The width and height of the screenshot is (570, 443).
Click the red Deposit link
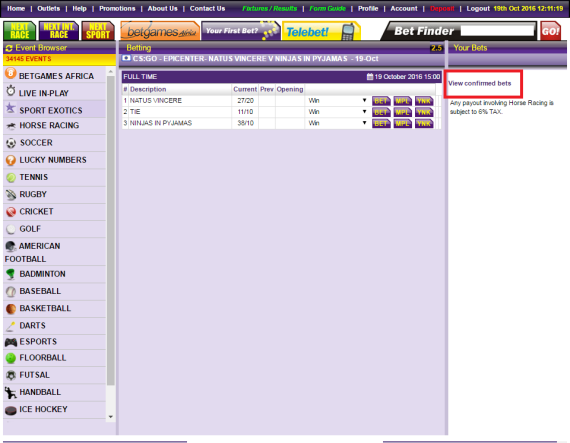click(442, 8)
